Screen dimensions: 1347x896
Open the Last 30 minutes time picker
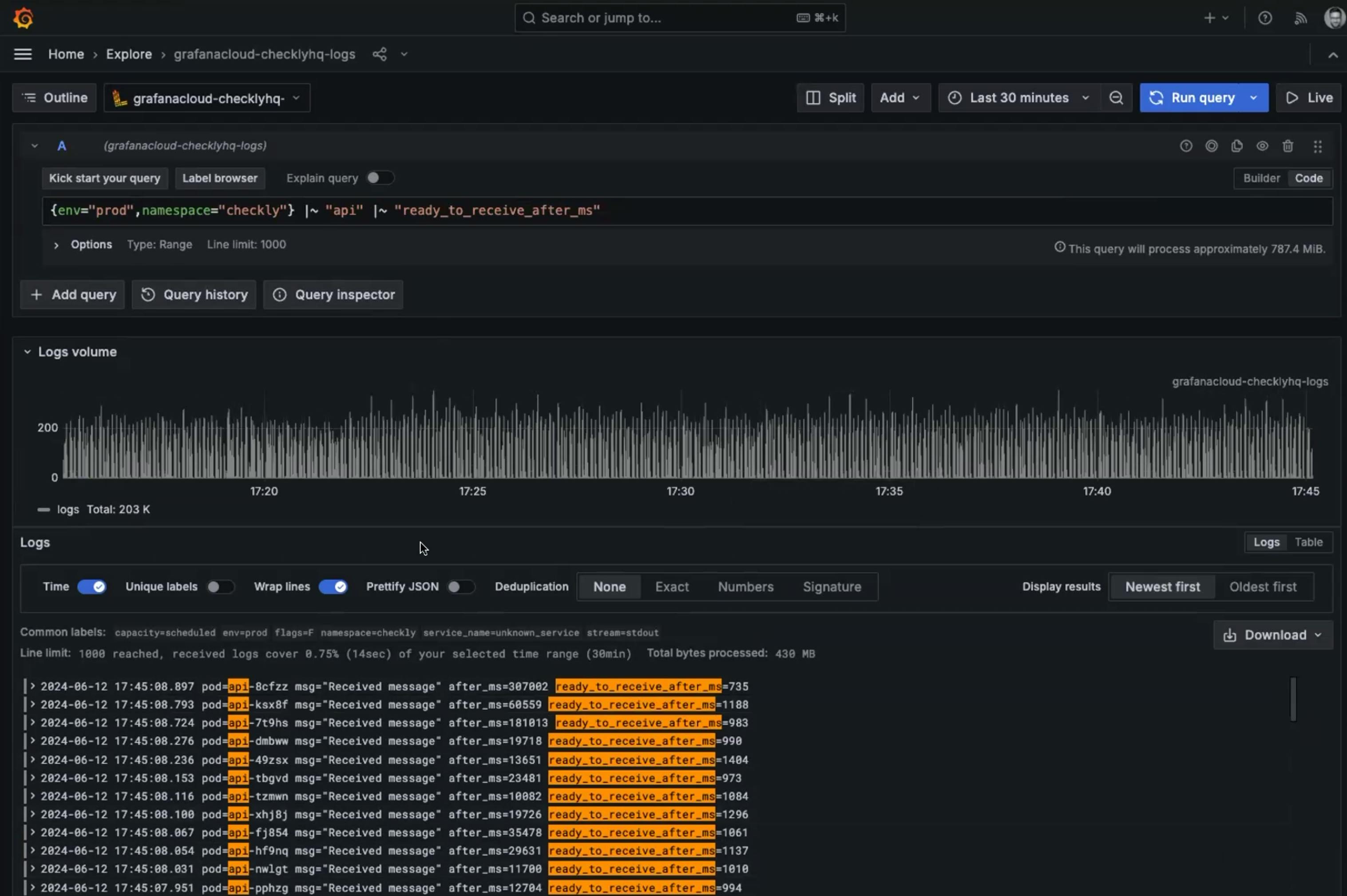[1018, 98]
